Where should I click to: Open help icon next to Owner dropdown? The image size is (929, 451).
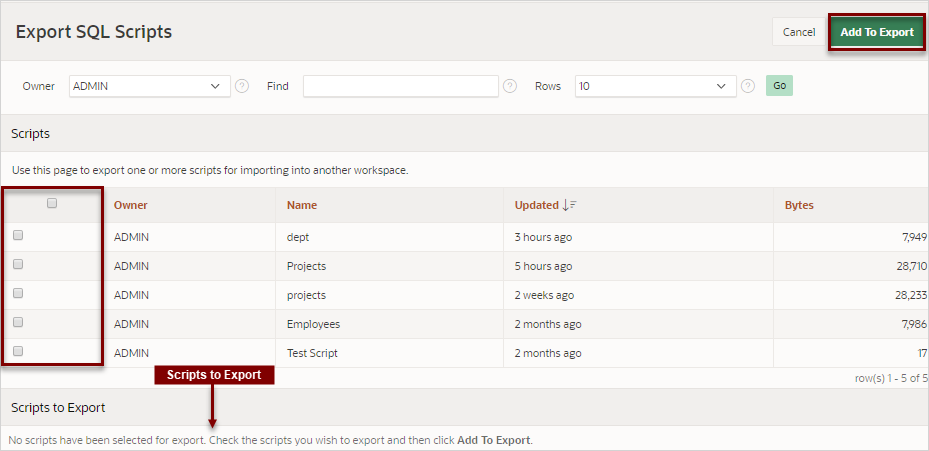[242, 86]
